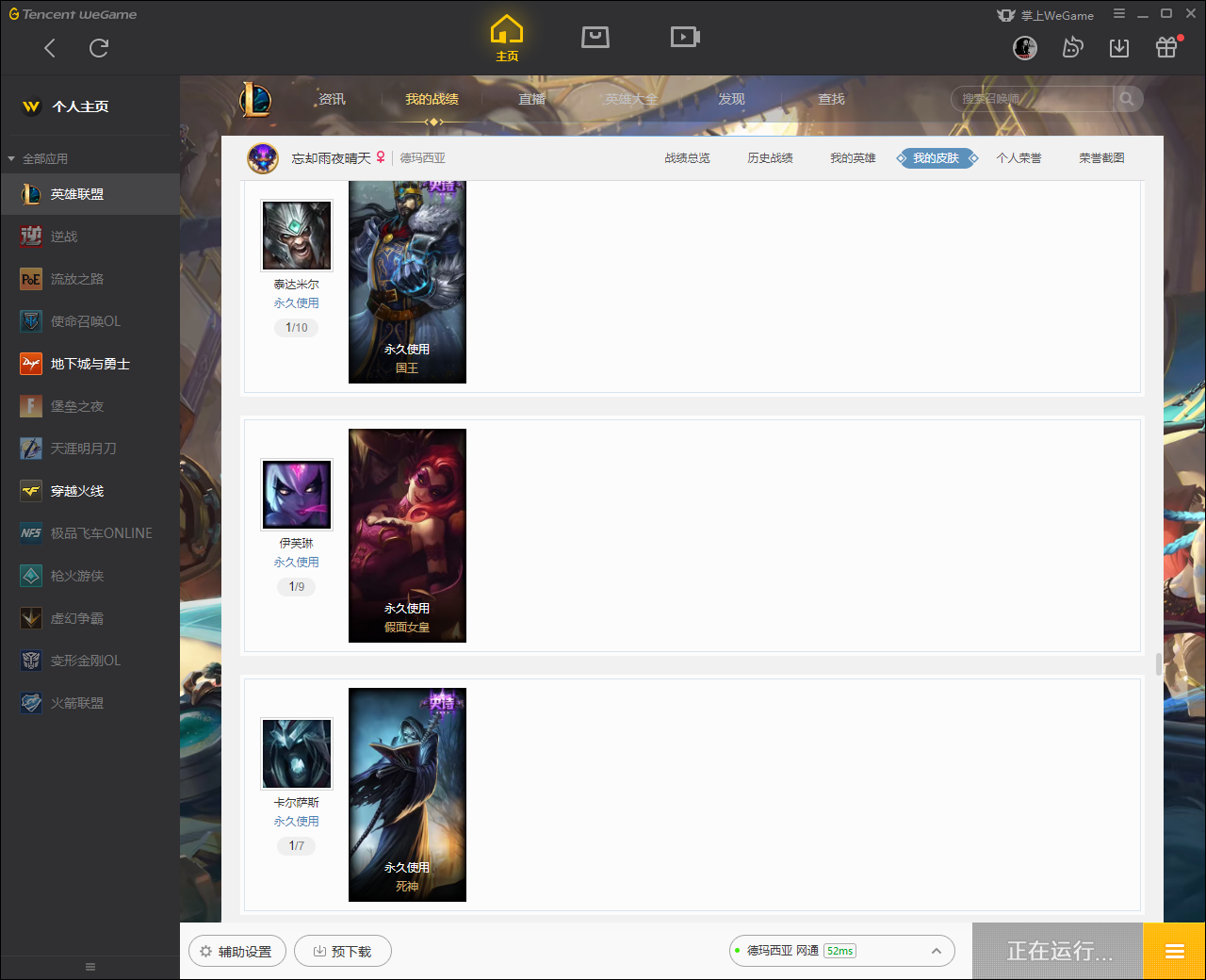Select 枪火游侠 game icon

tap(31, 576)
